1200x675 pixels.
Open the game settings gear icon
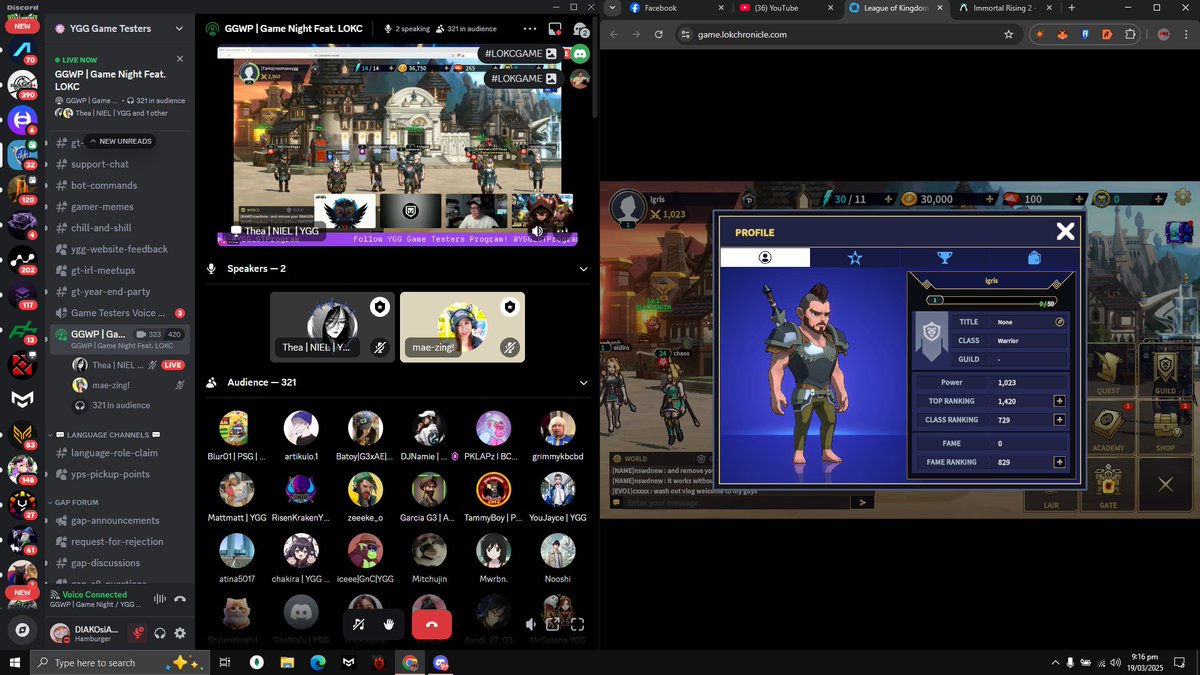[1183, 197]
